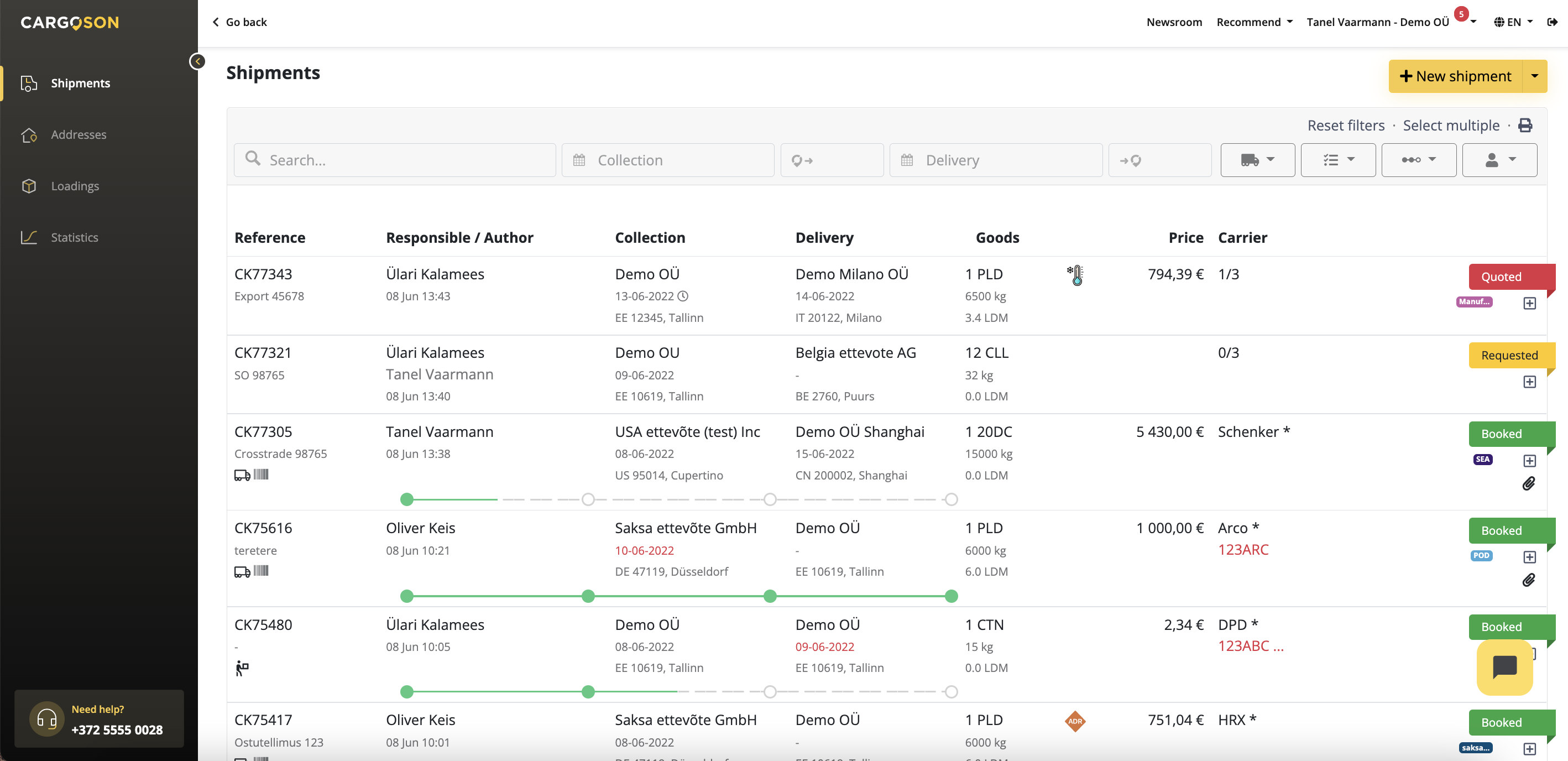Open the user filter dropdown

coord(1499,160)
